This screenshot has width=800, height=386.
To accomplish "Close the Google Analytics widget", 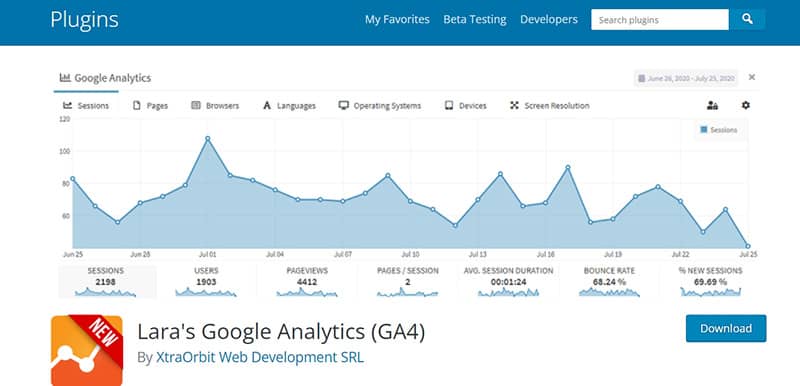I will (752, 77).
